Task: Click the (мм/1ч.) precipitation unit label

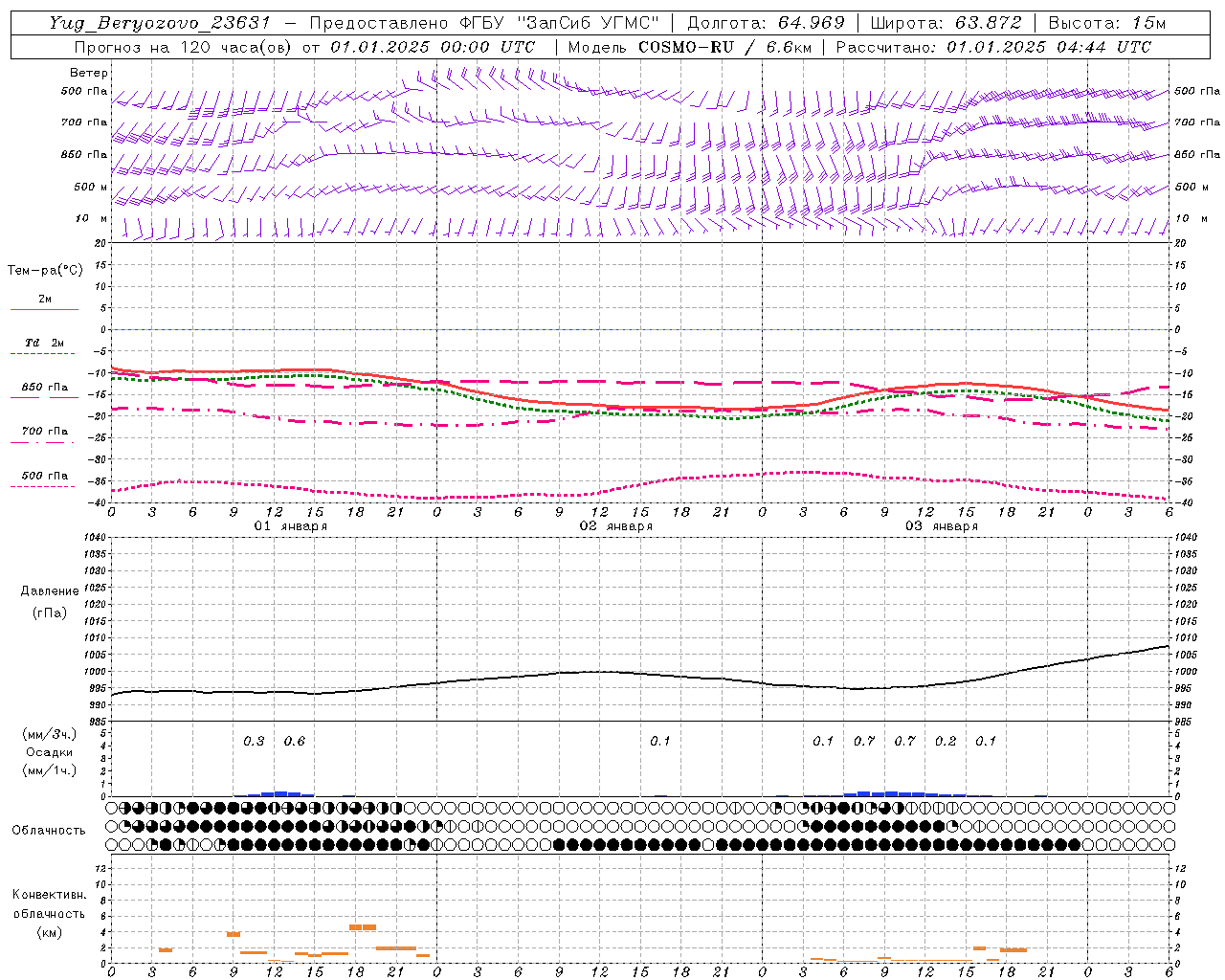Action: pos(50,771)
